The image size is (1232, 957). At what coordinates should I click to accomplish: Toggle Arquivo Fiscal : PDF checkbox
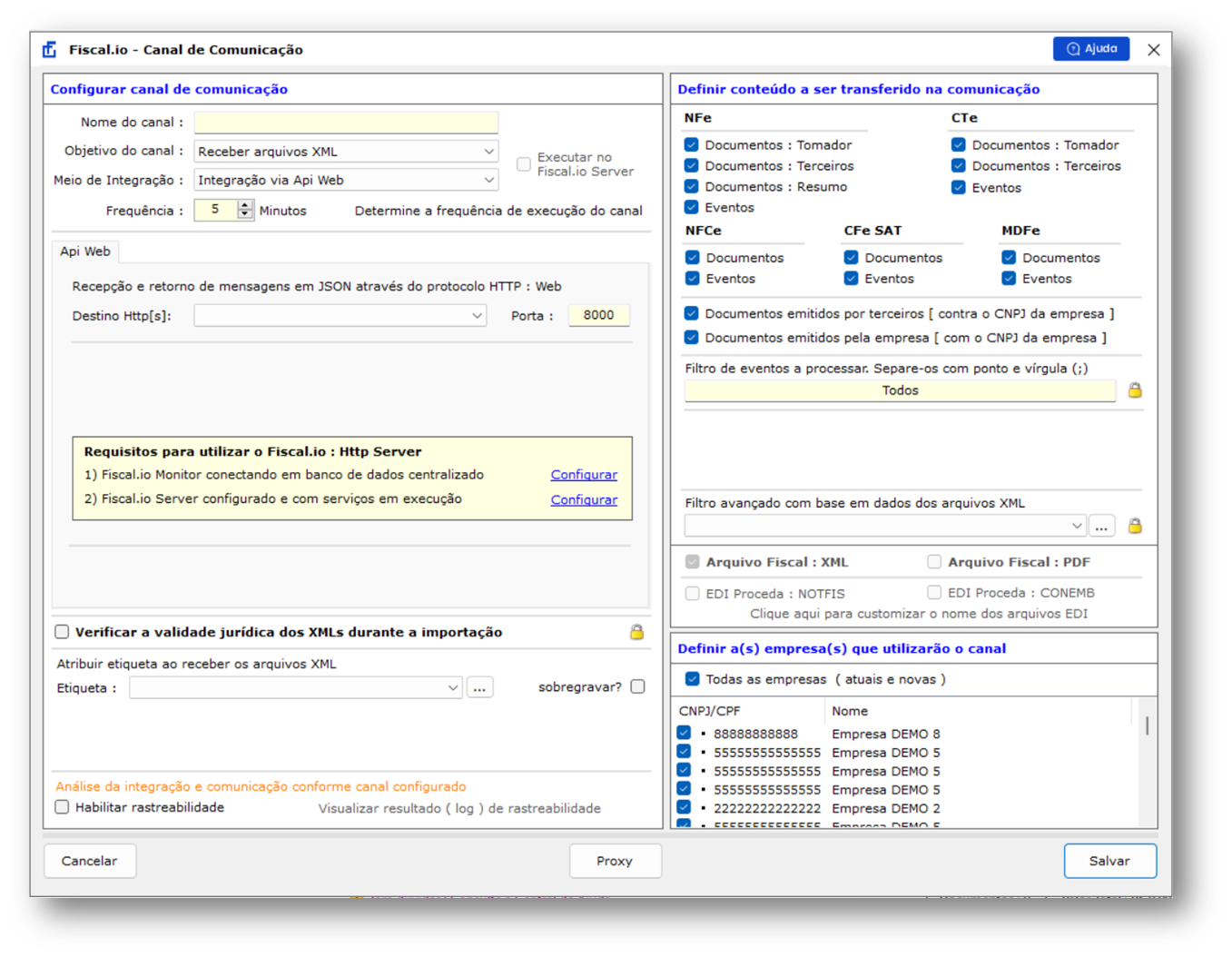[934, 562]
